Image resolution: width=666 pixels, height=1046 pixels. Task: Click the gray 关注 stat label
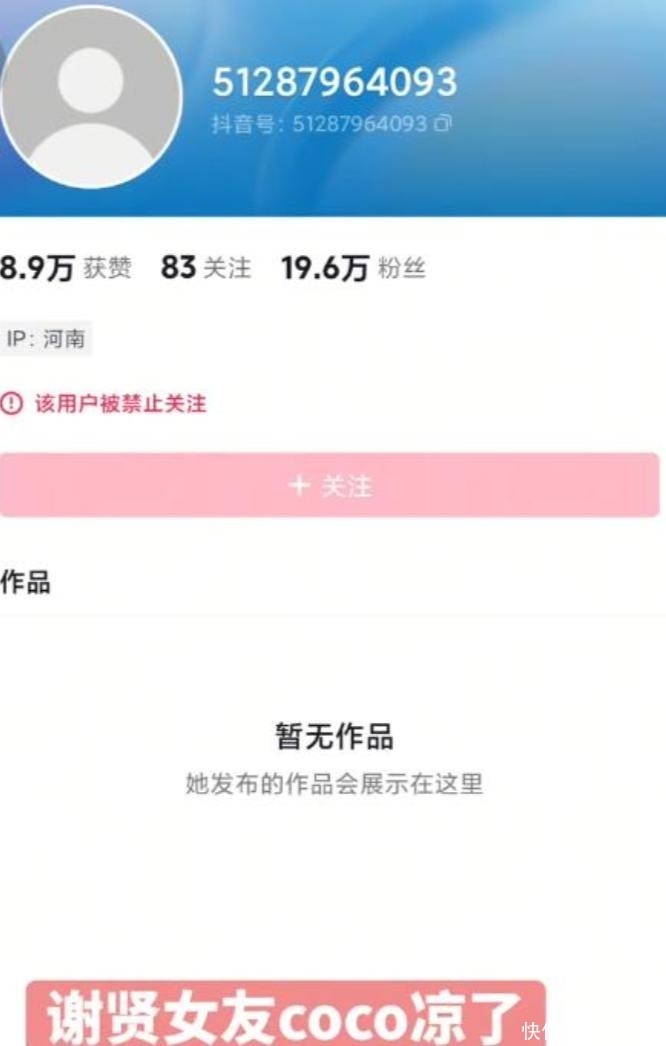(227, 269)
